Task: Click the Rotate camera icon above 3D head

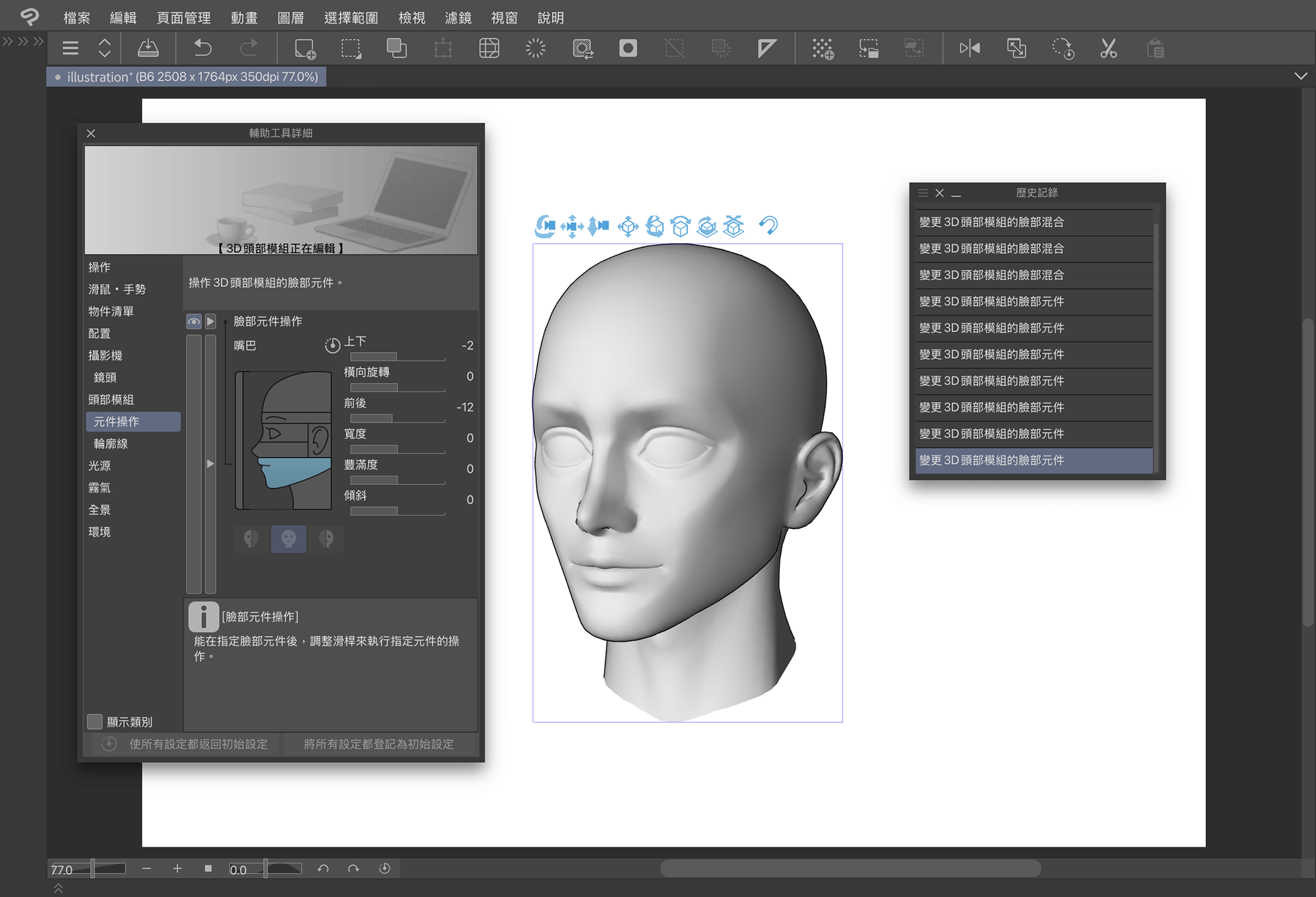Action: tap(545, 226)
